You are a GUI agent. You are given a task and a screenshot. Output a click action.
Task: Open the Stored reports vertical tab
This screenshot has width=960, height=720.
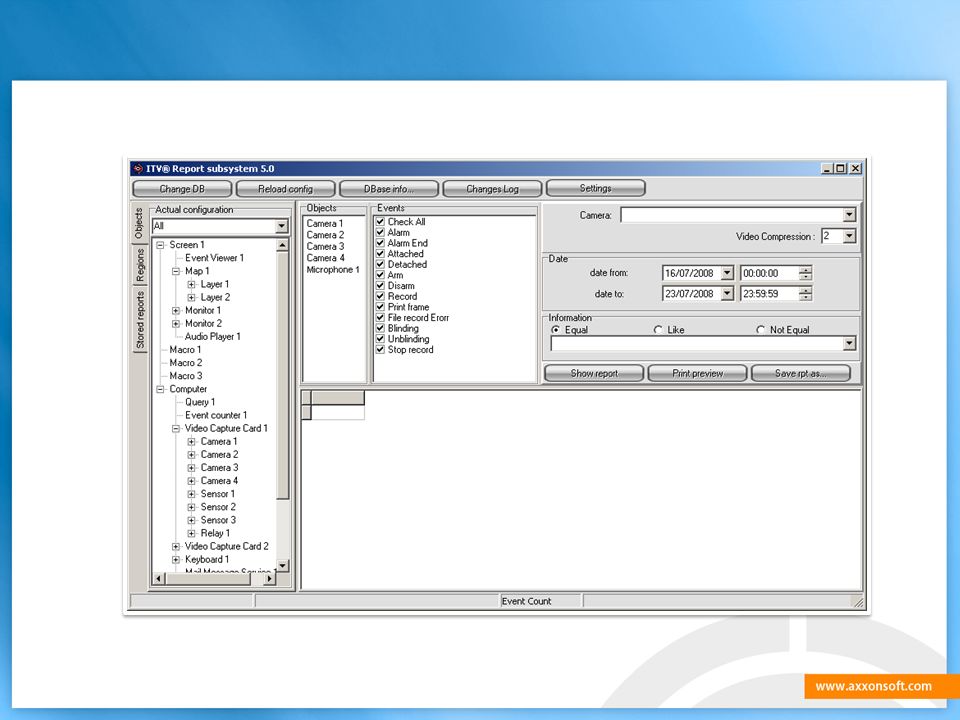140,320
